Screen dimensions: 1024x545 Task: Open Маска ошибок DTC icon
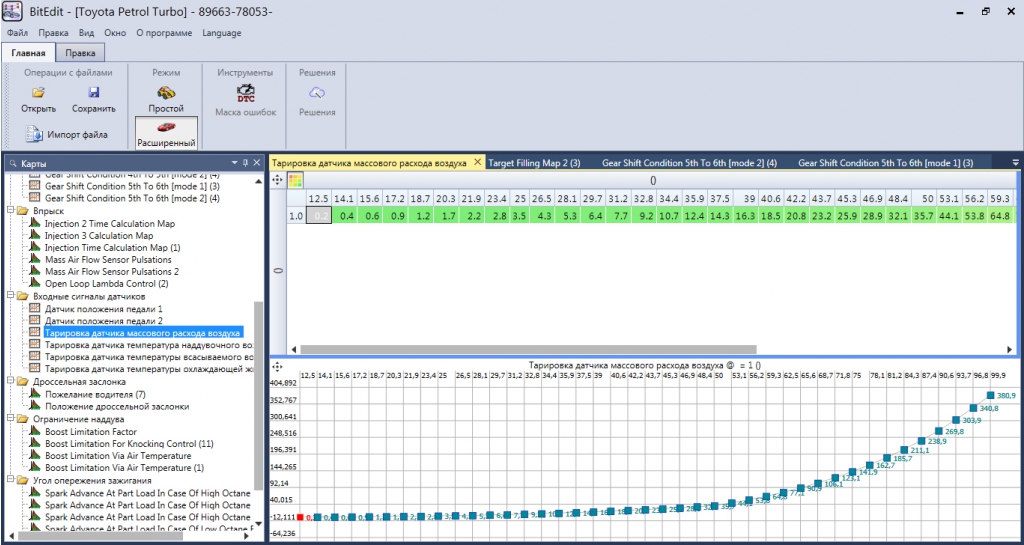click(x=246, y=92)
